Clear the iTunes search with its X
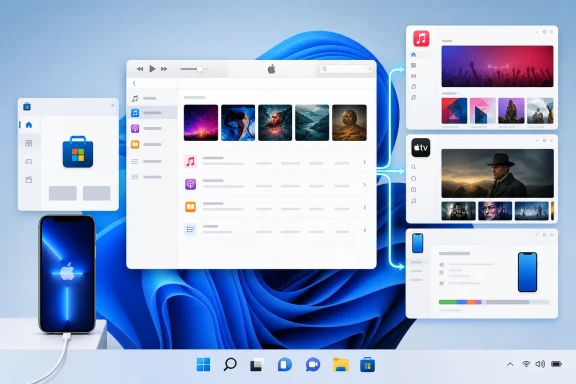Image resolution: width=576 pixels, height=384 pixels. click(370, 69)
